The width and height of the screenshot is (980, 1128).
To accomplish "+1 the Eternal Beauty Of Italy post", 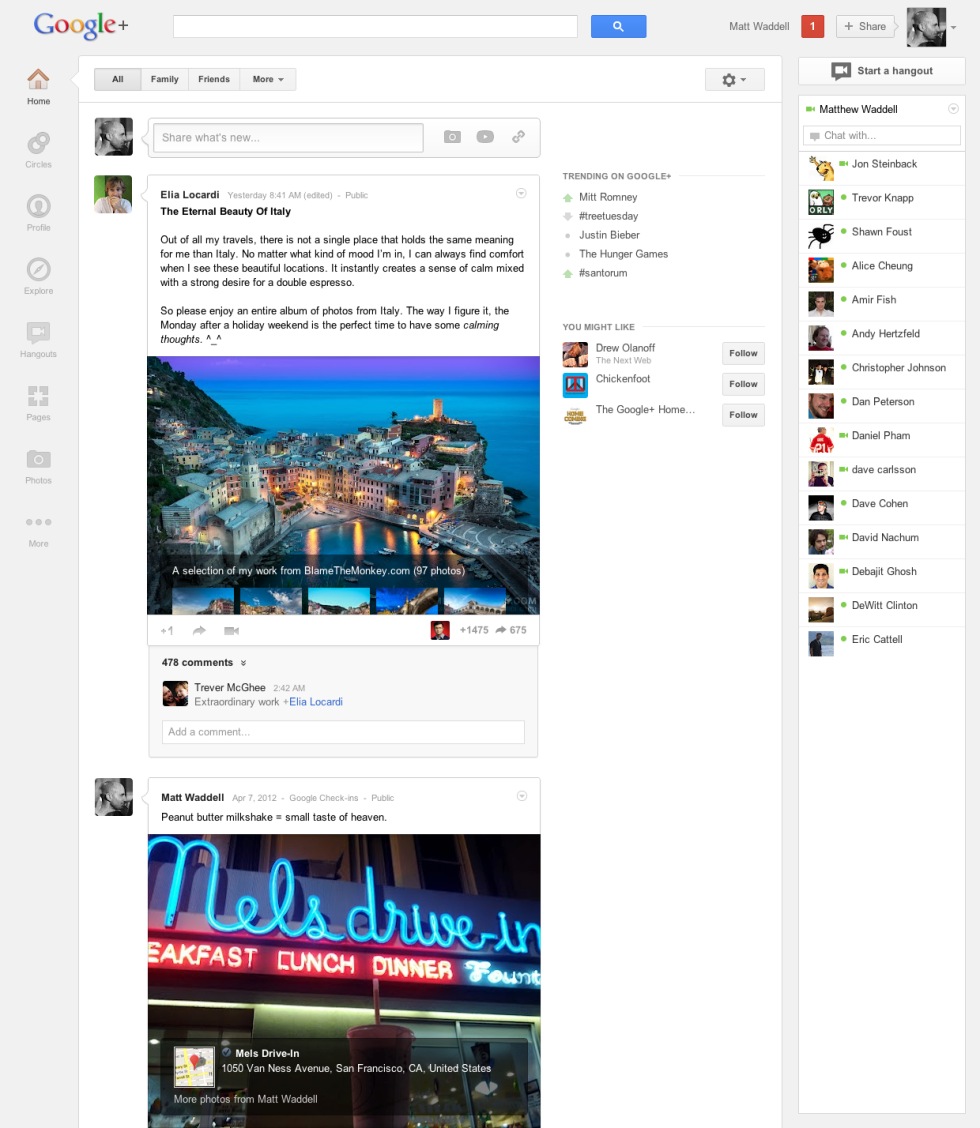I will pyautogui.click(x=167, y=630).
